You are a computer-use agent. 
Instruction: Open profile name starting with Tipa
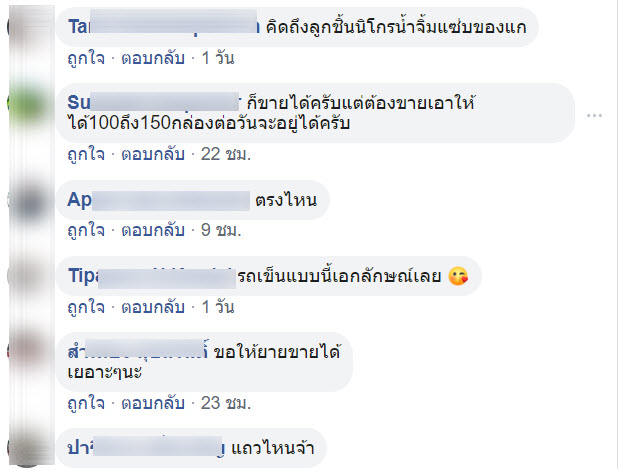coord(151,276)
